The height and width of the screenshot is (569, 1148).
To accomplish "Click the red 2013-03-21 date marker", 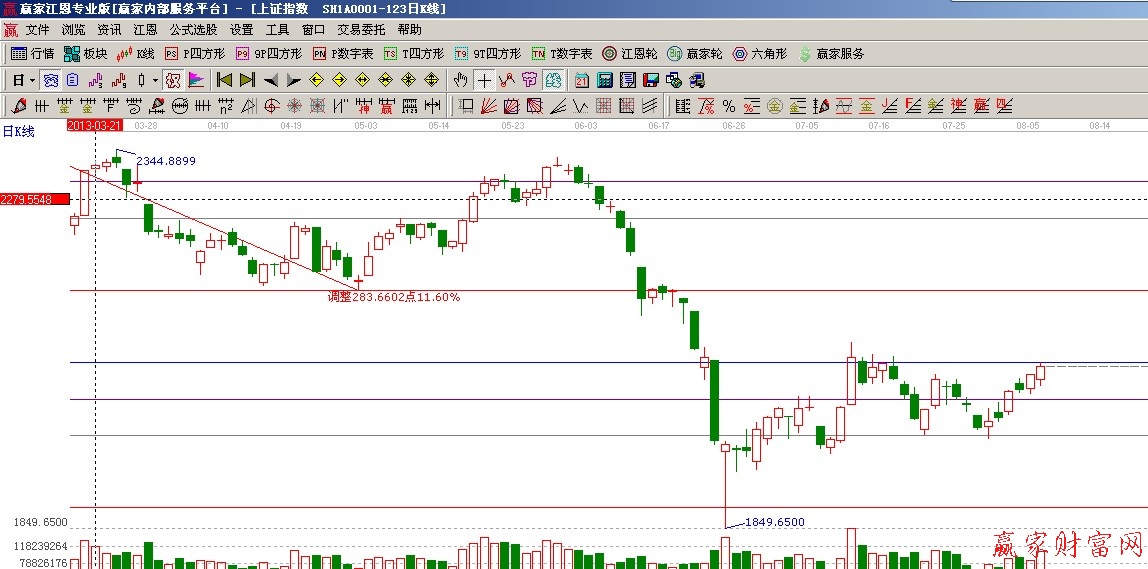I will (94, 126).
